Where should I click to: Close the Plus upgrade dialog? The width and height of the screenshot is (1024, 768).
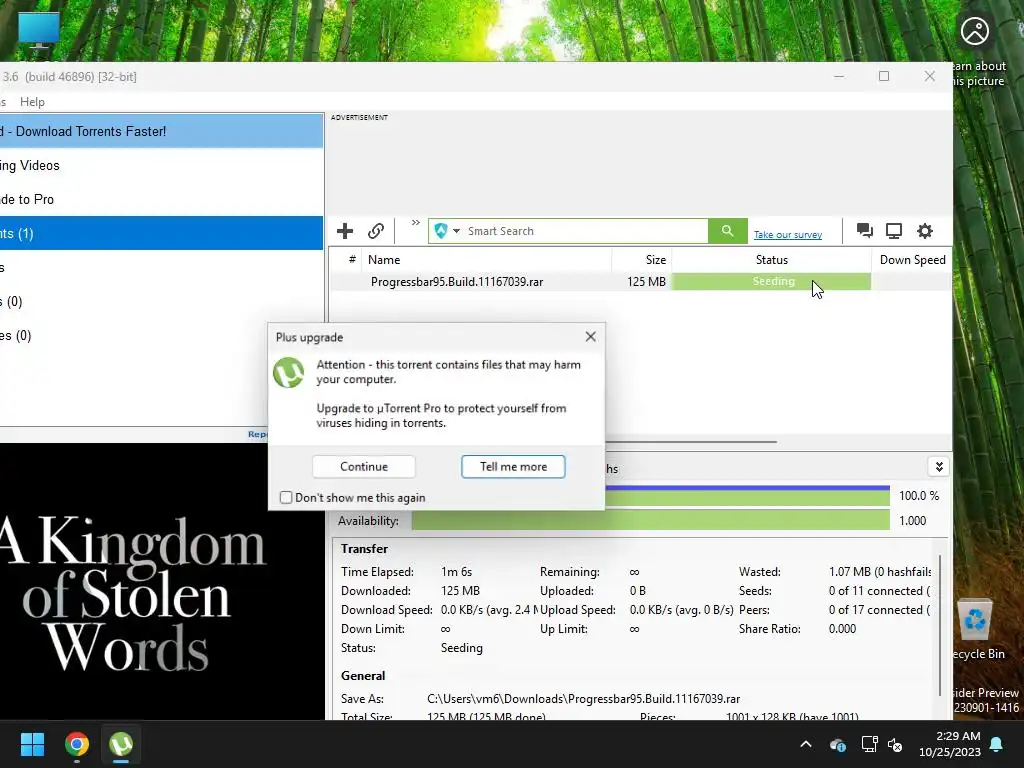[590, 336]
